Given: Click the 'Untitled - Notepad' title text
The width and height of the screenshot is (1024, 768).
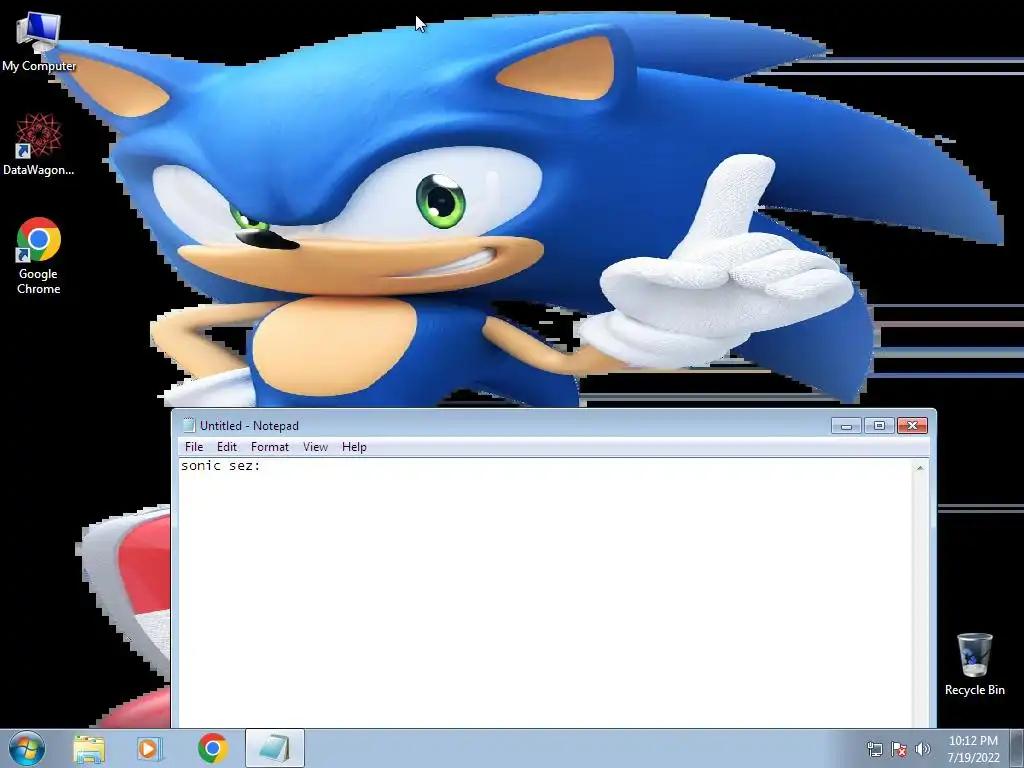Looking at the screenshot, I should tap(249, 426).
